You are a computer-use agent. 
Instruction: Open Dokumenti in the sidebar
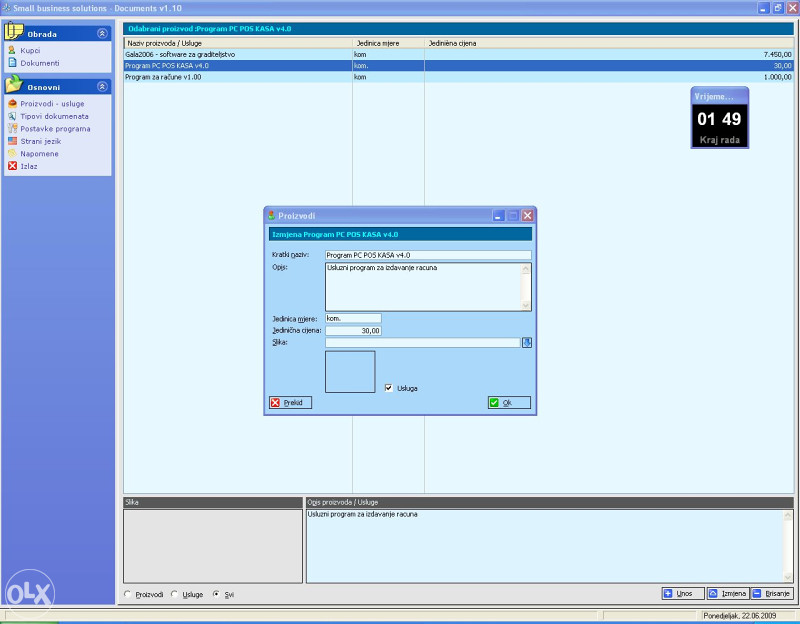pyautogui.click(x=39, y=63)
